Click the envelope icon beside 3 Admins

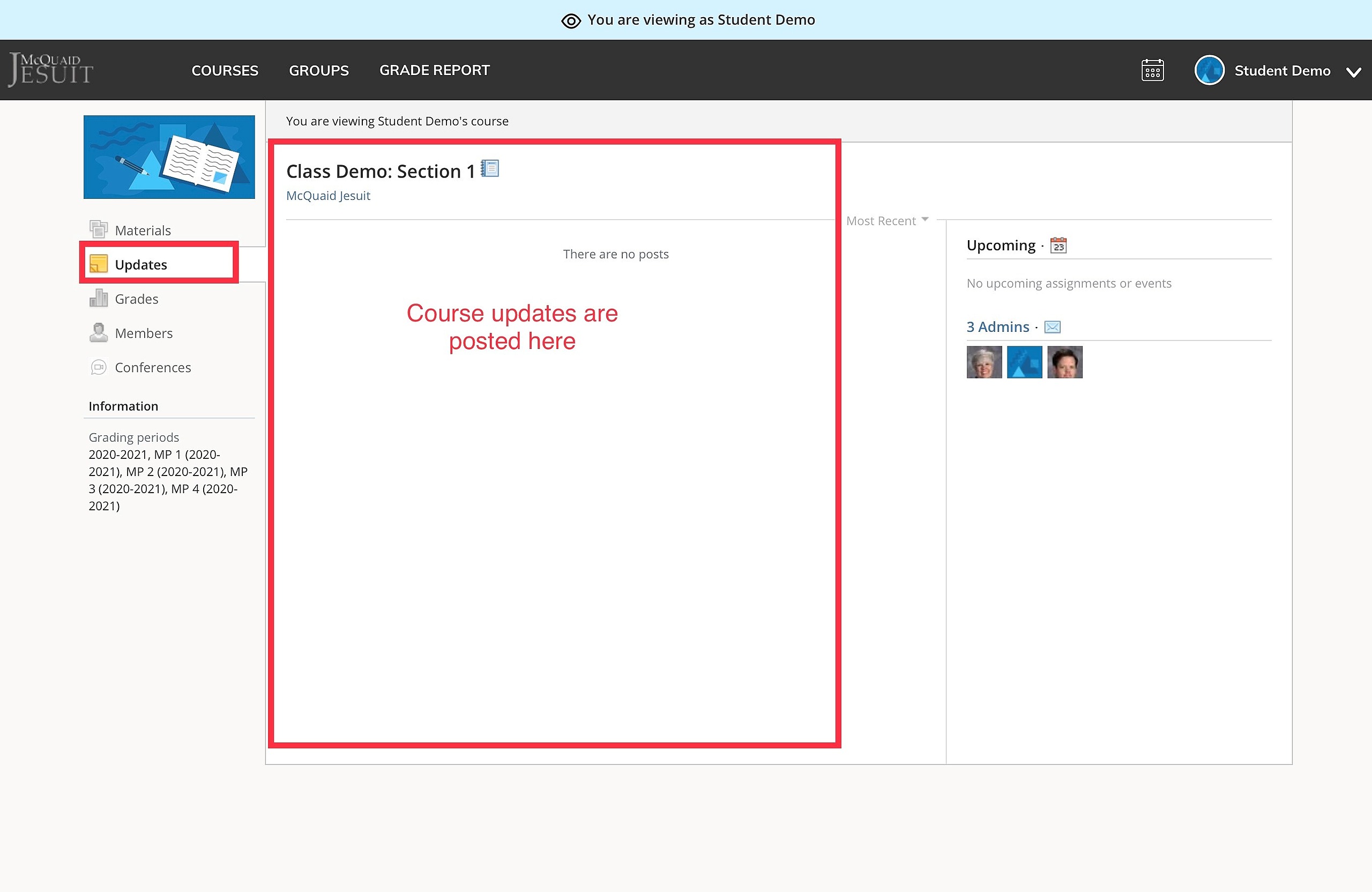tap(1053, 327)
